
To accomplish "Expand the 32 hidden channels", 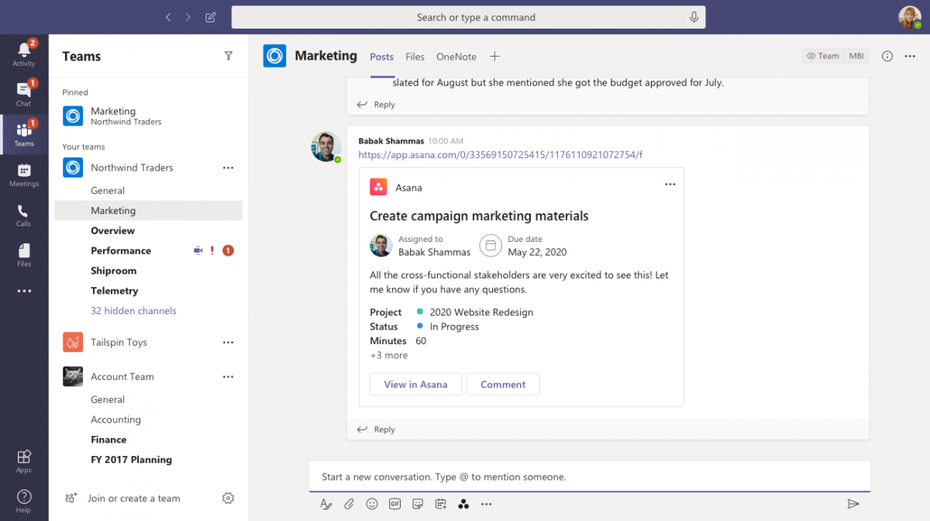I will click(x=133, y=310).
